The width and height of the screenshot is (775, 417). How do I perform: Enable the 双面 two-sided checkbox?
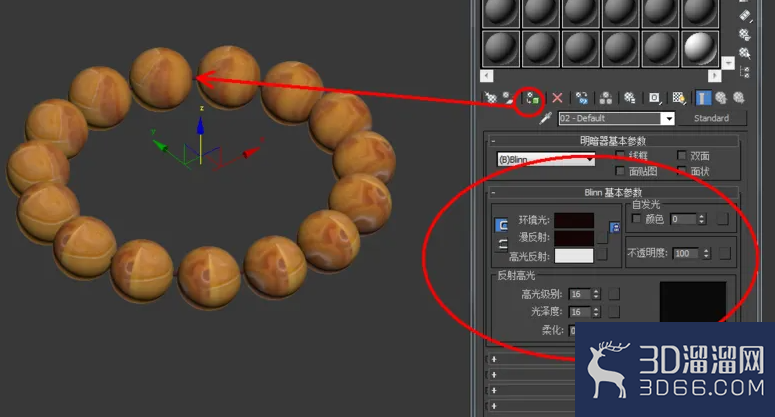(682, 156)
